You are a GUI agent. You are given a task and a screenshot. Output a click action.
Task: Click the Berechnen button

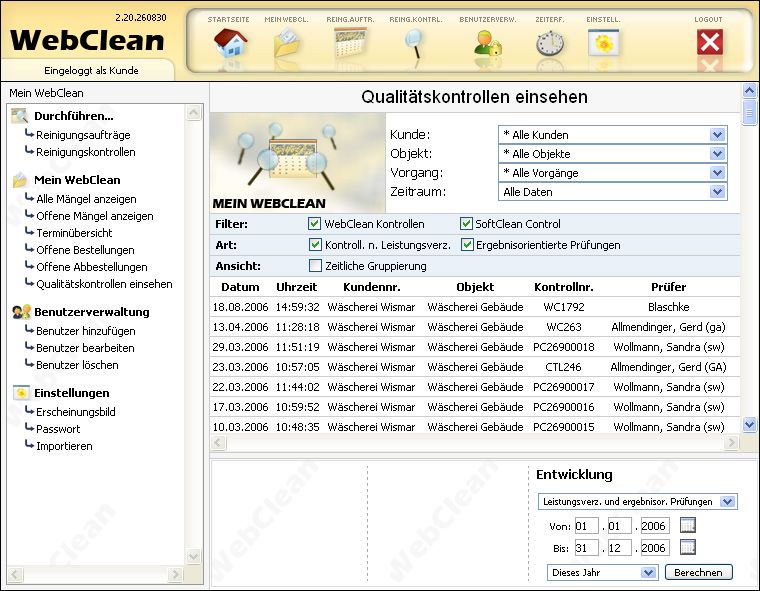coord(698,572)
